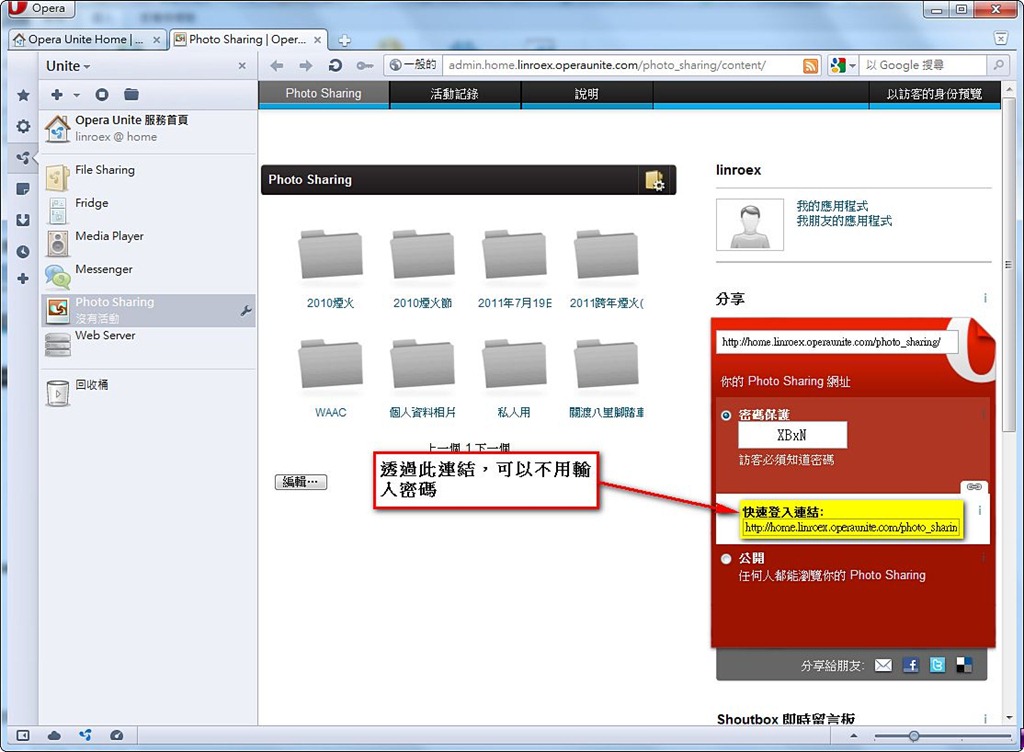Share to Delicious
The width and height of the screenshot is (1024, 752).
tap(964, 665)
